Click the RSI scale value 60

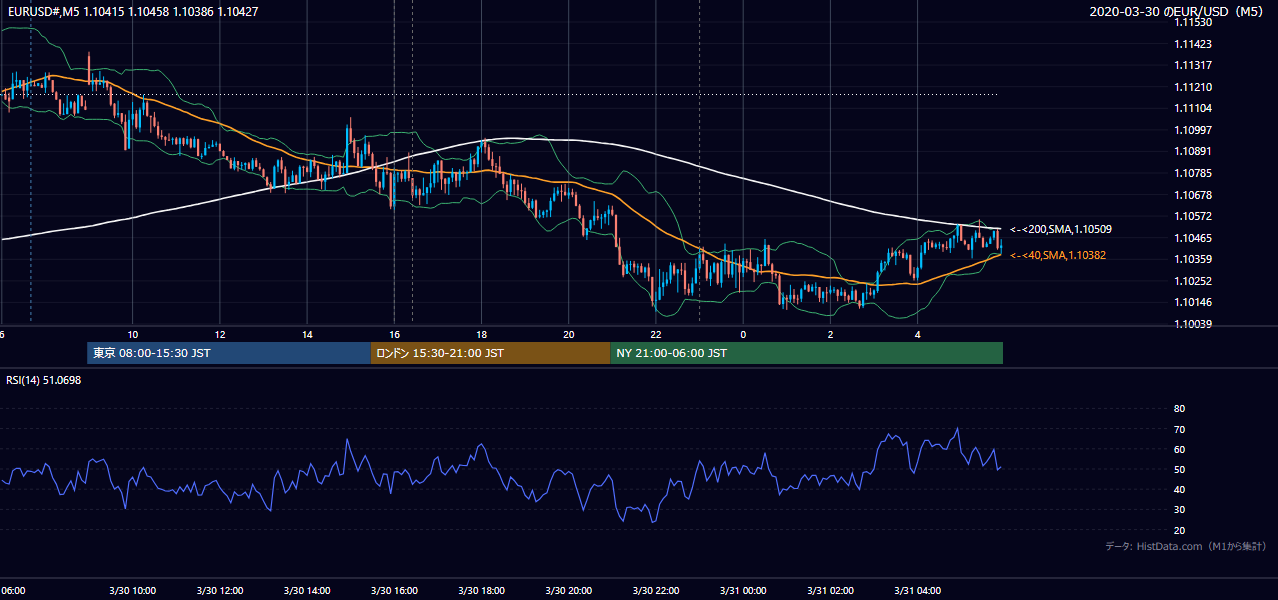1179,449
